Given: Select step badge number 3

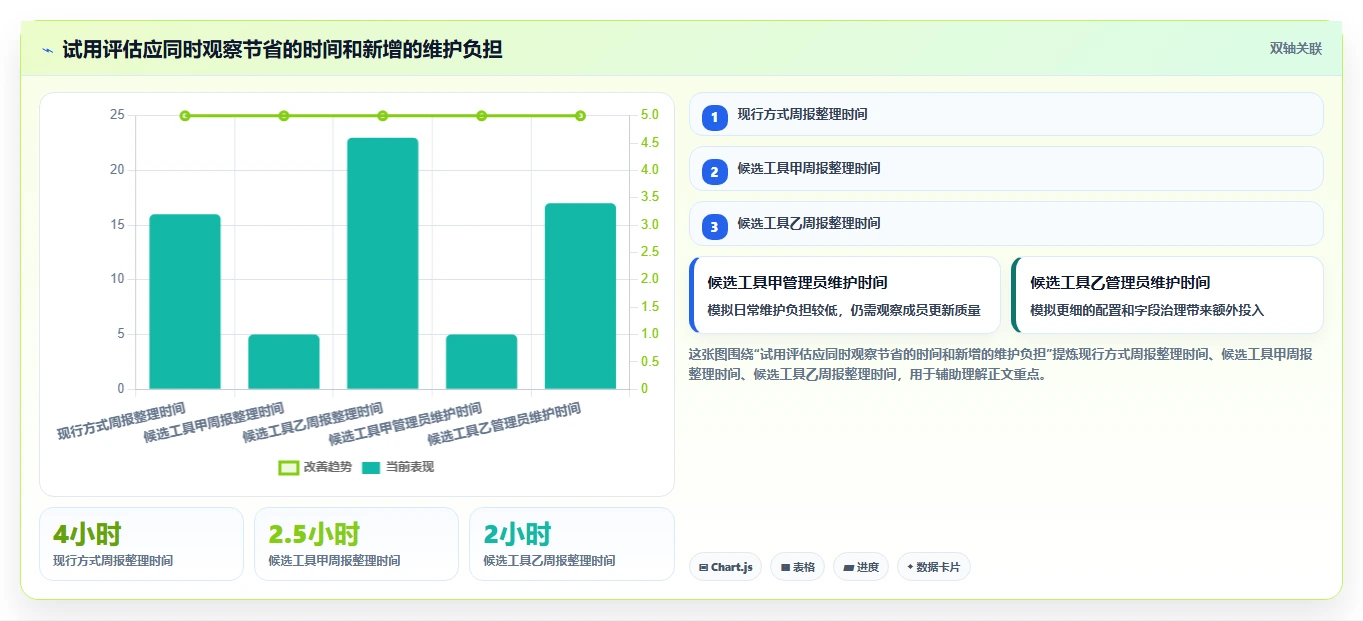Looking at the screenshot, I should (x=714, y=227).
